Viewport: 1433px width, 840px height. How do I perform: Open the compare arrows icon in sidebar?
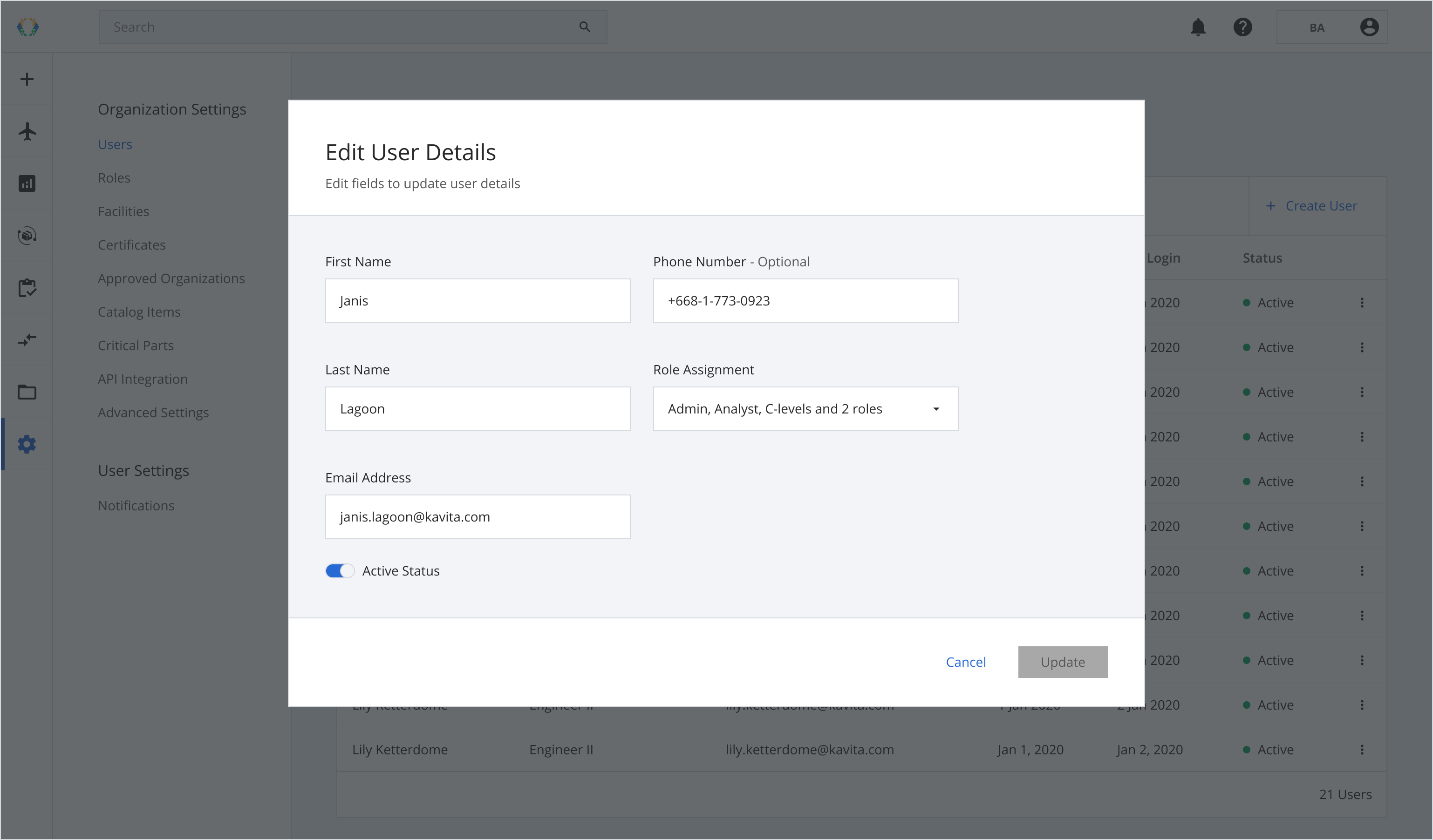pos(27,340)
